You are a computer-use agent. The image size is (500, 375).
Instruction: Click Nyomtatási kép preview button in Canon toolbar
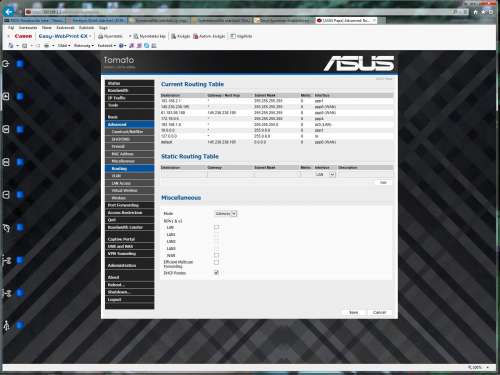(150, 36)
